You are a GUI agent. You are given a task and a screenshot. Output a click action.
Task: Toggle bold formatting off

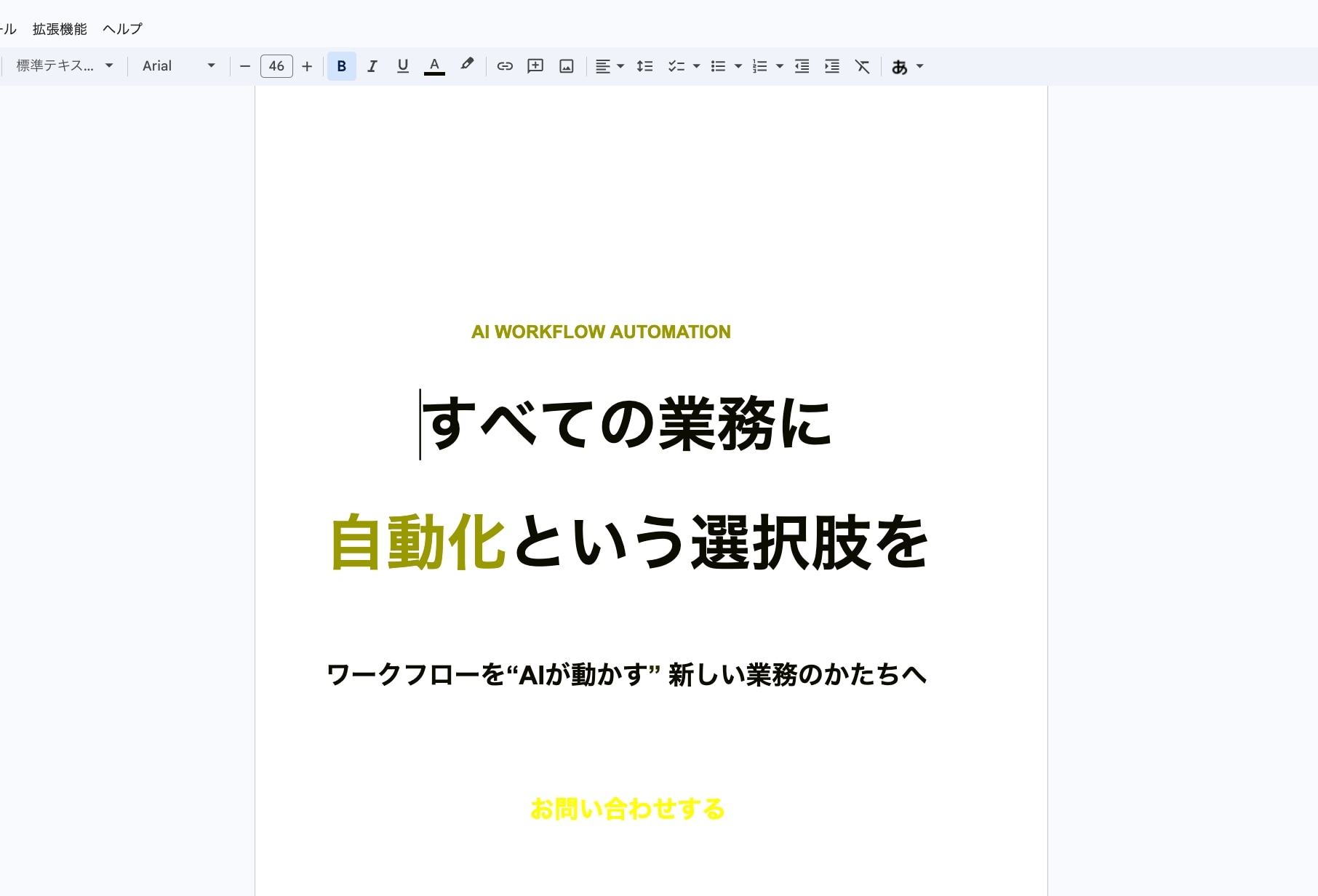point(341,66)
